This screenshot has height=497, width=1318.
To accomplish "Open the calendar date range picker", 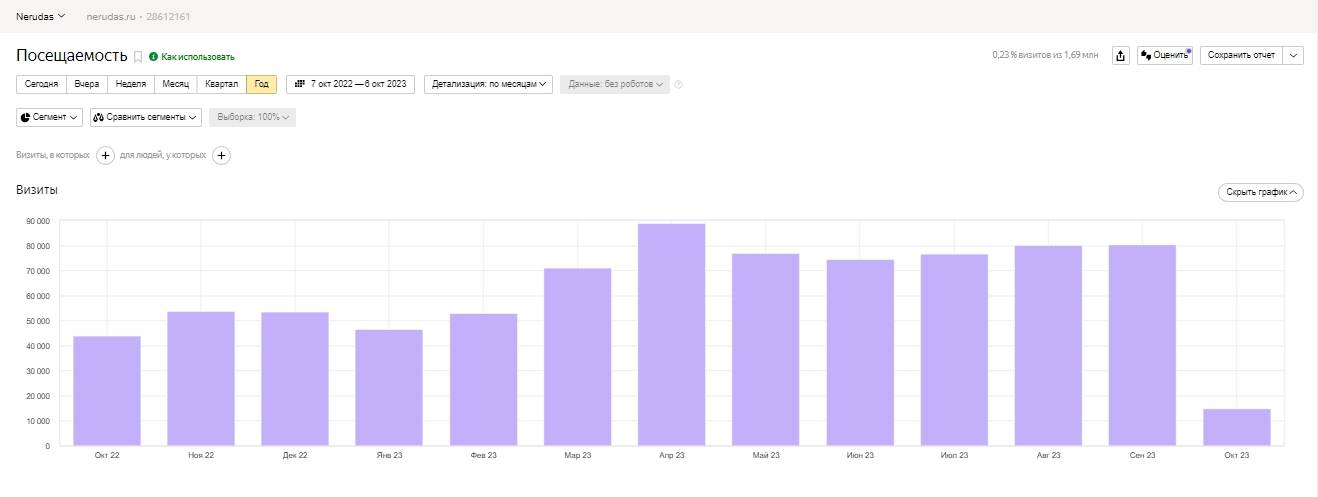I will click(x=351, y=84).
